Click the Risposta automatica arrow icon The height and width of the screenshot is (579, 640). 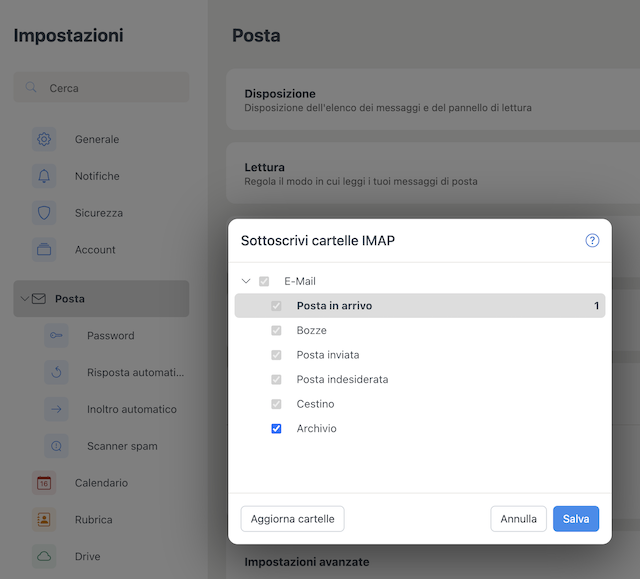pyautogui.click(x=56, y=372)
